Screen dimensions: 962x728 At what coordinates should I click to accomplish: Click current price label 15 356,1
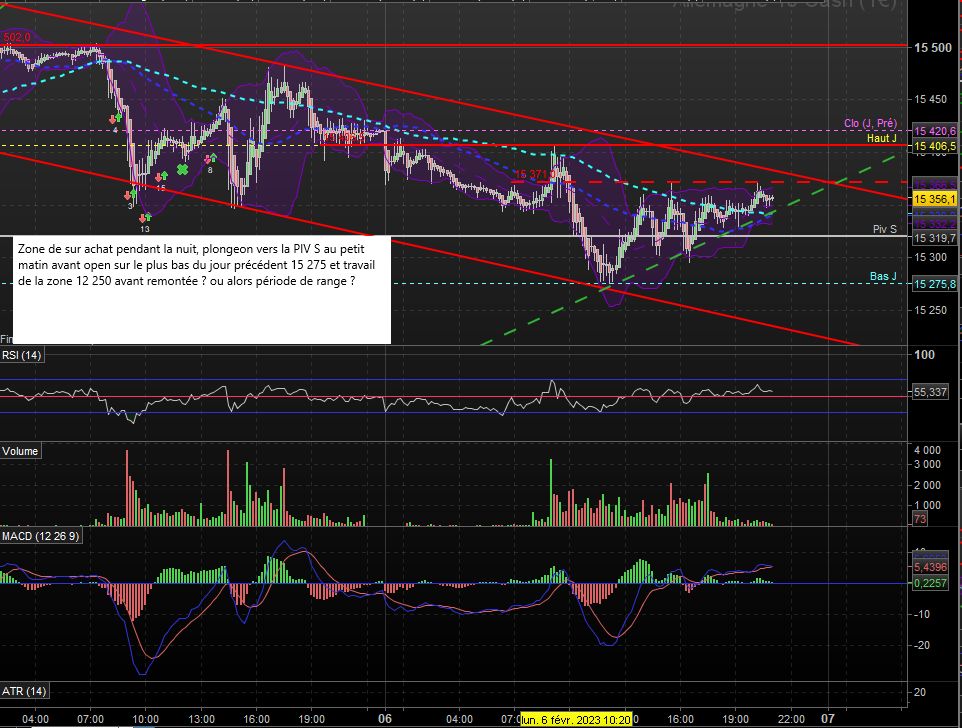(x=935, y=199)
